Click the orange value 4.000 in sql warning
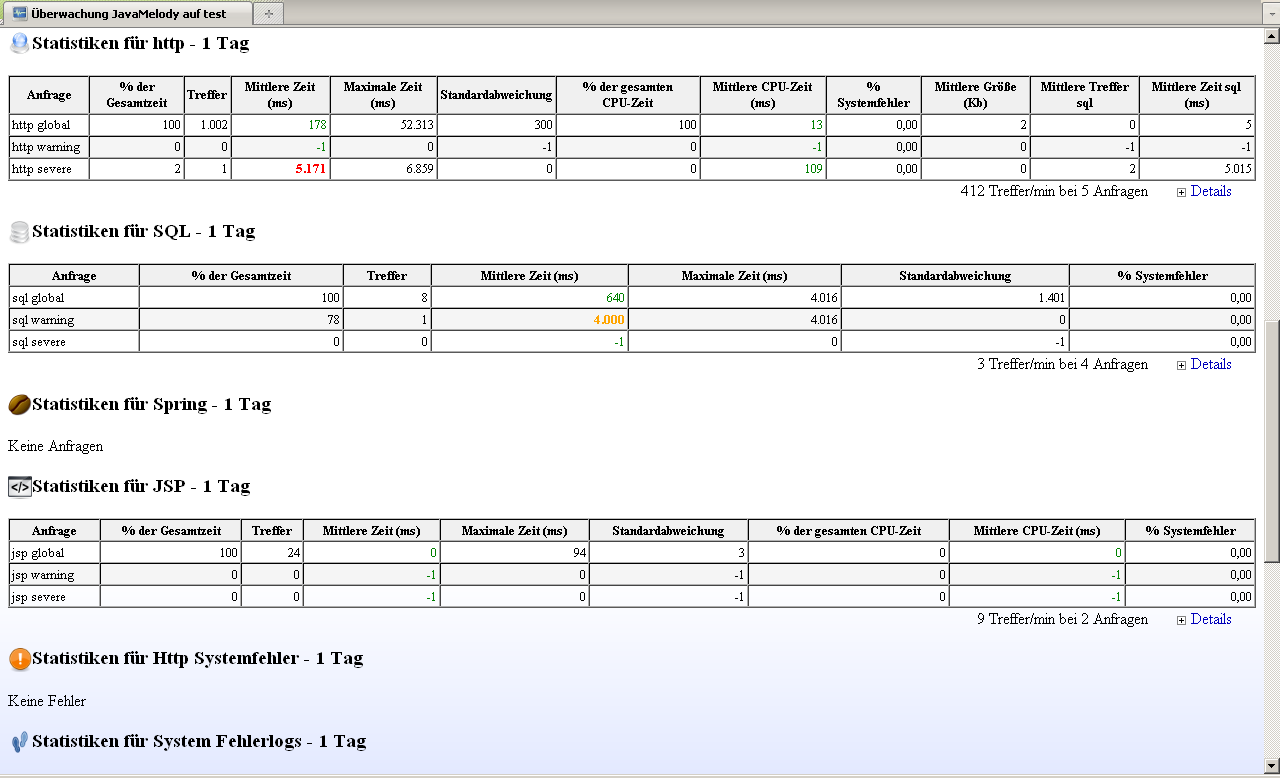The width and height of the screenshot is (1280, 778). tap(609, 320)
